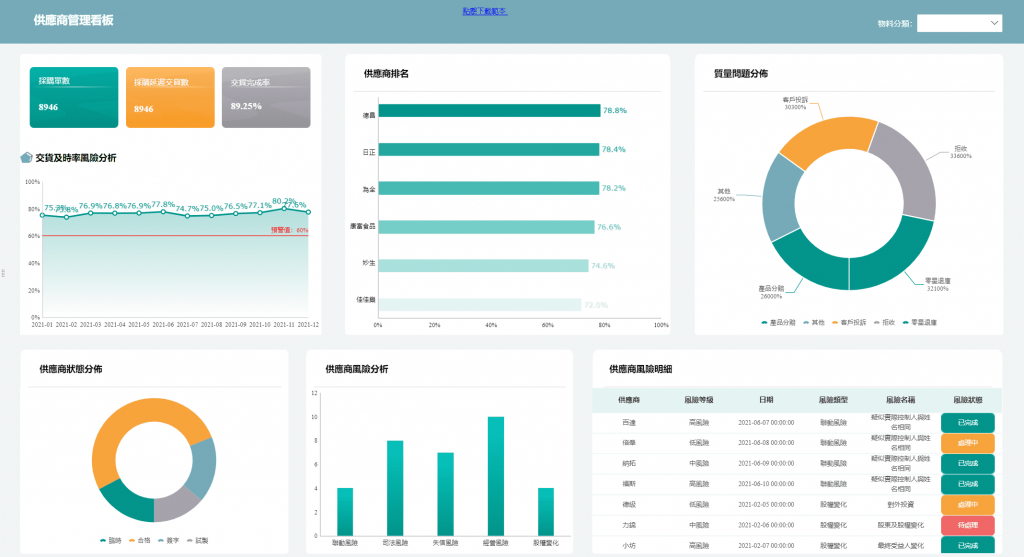Toggle 產品分類 legend marker in quality chart

click(764, 323)
